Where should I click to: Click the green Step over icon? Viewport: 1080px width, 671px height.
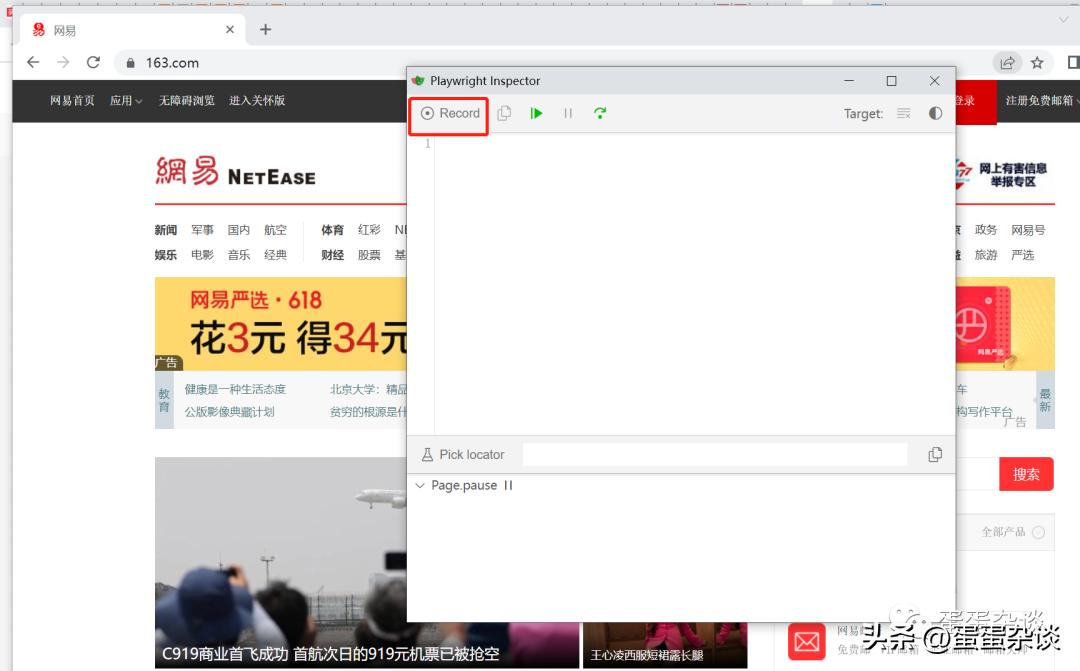[x=600, y=113]
